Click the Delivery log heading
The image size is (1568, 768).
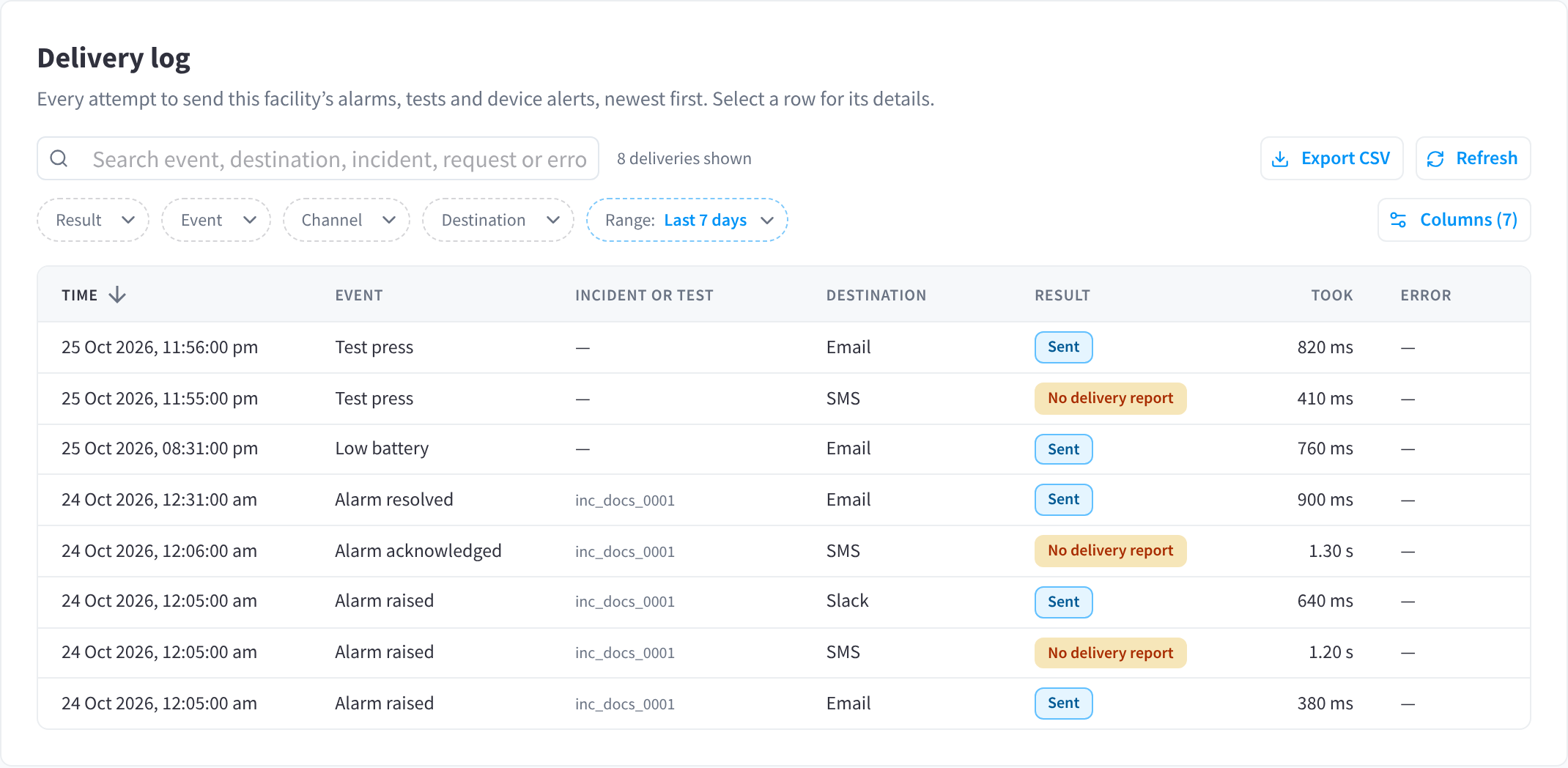pyautogui.click(x=114, y=58)
